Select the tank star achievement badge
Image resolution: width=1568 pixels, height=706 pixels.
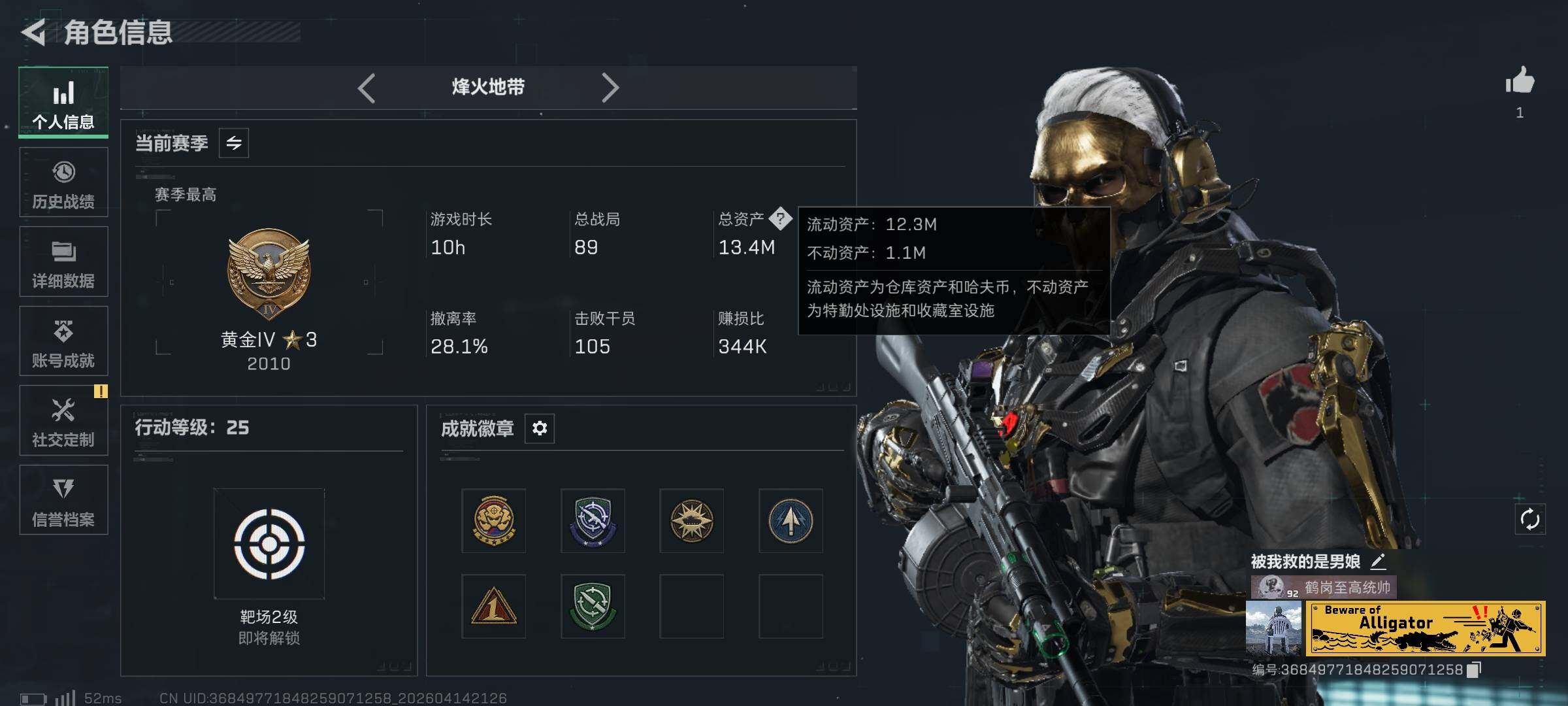tap(691, 521)
